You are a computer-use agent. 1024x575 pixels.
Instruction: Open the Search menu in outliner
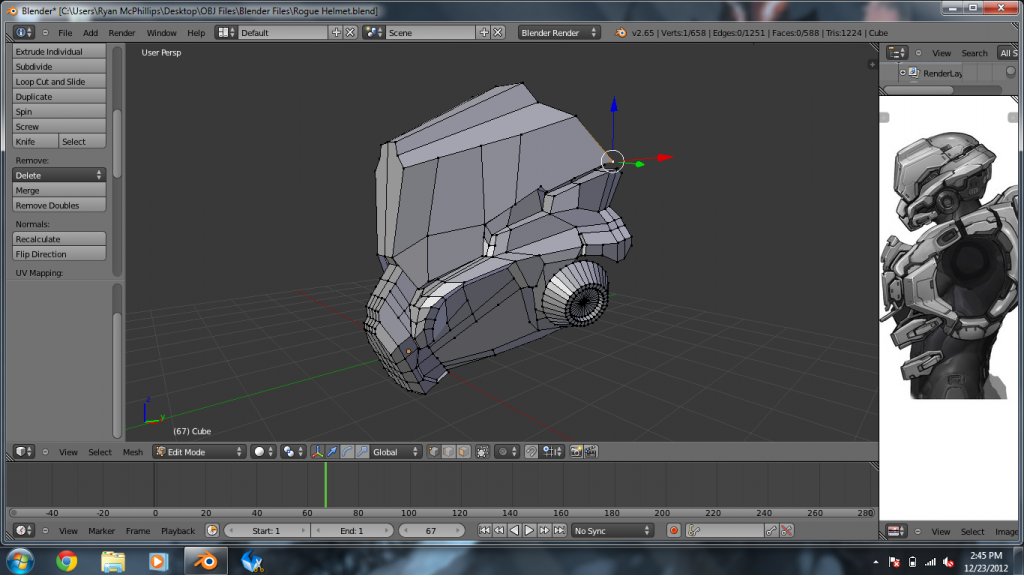(x=974, y=53)
